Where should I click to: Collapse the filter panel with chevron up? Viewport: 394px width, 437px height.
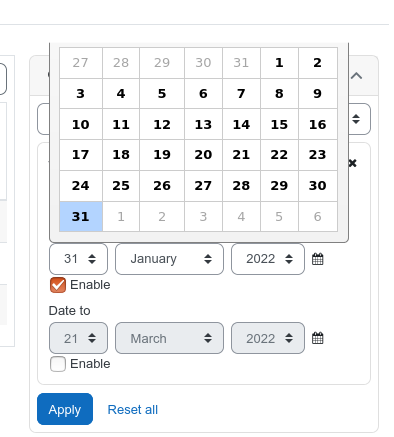tap(356, 76)
